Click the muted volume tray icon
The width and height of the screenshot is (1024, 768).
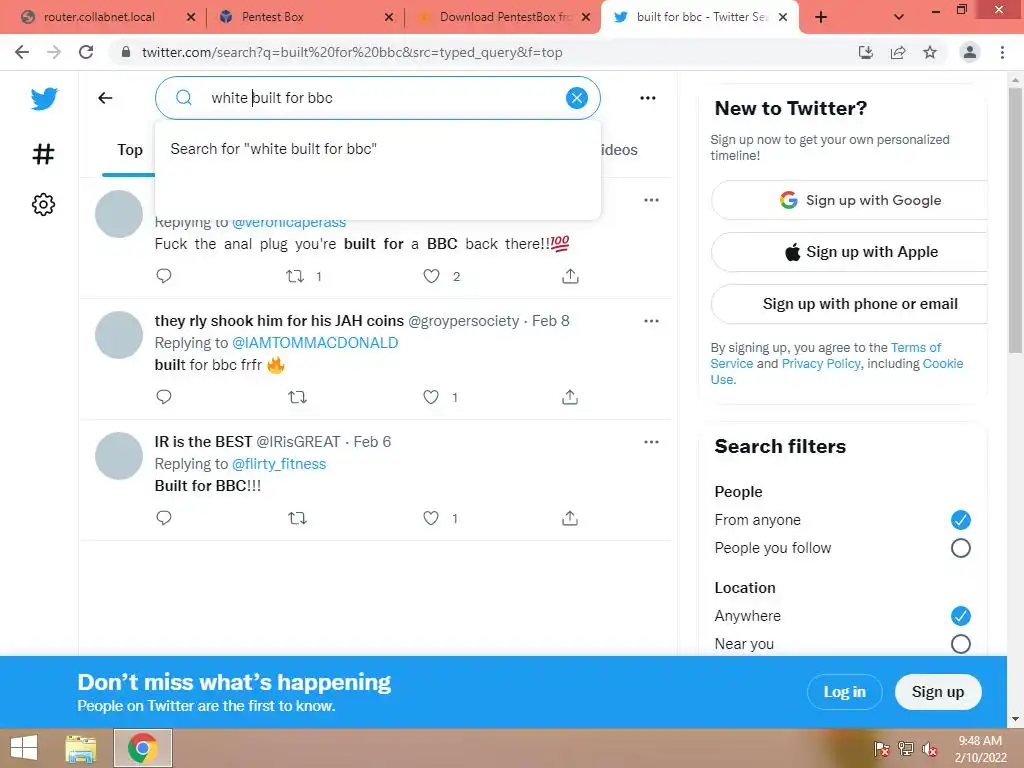click(x=929, y=749)
